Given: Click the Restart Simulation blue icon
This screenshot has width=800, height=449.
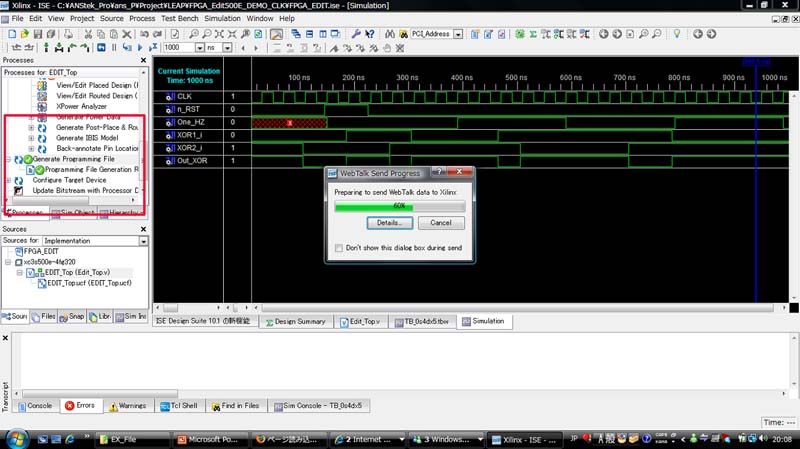Looking at the screenshot, I should (101, 47).
